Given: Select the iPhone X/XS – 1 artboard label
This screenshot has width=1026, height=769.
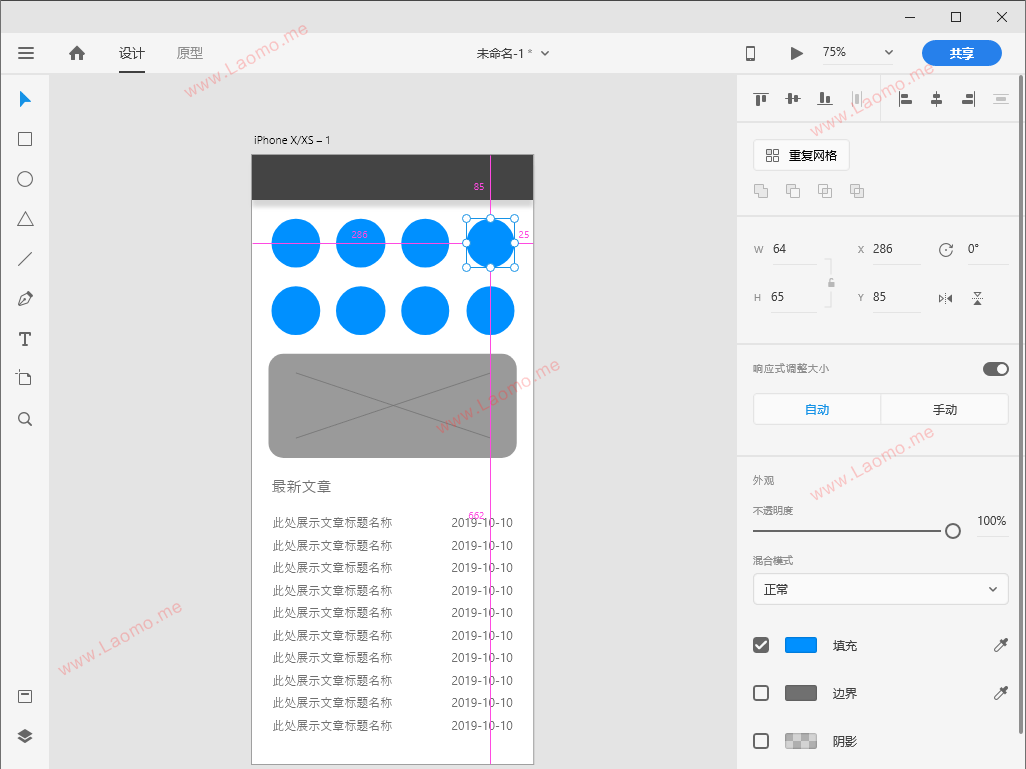Looking at the screenshot, I should pyautogui.click(x=292, y=140).
